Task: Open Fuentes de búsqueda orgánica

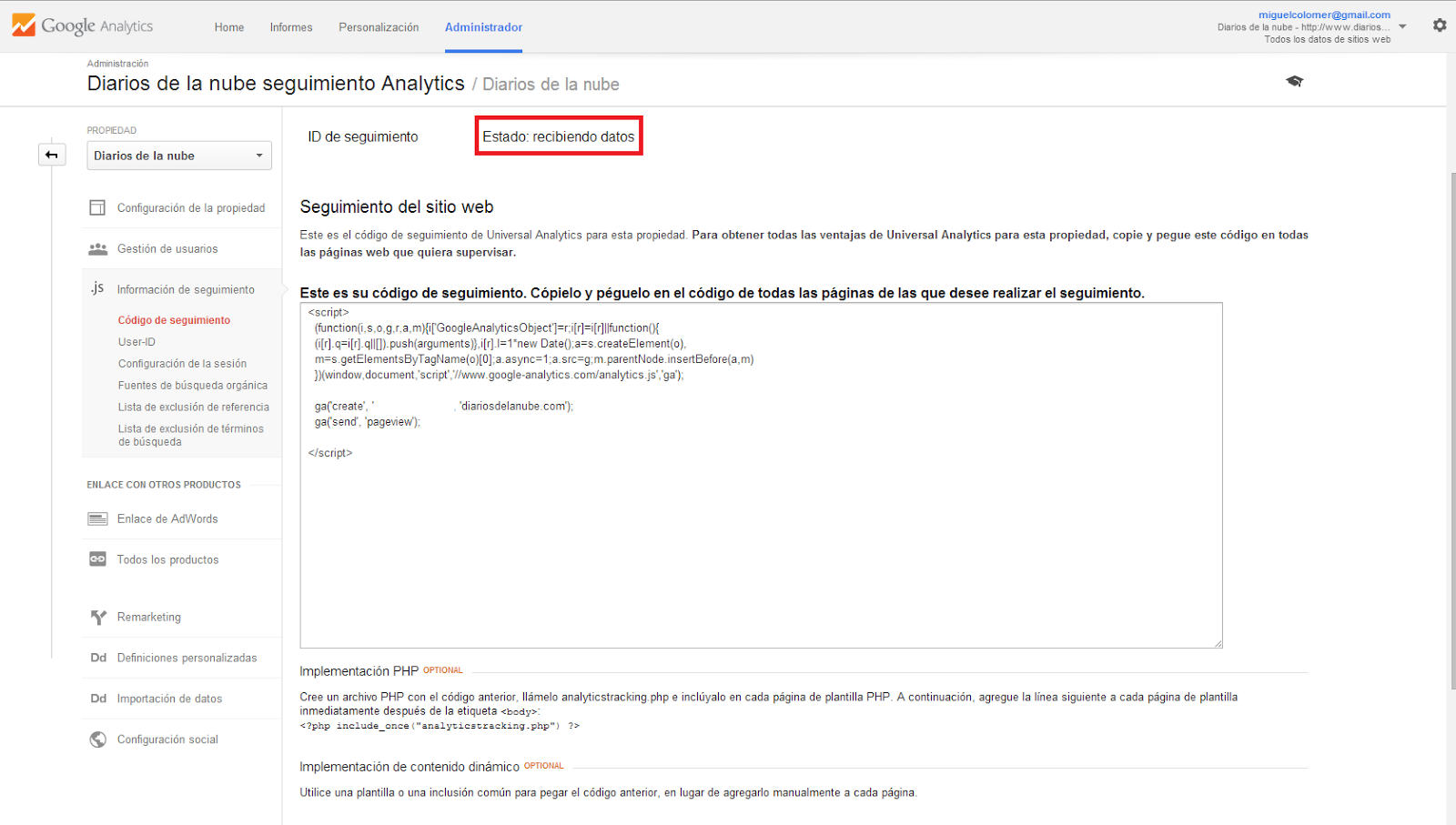Action: (193, 386)
